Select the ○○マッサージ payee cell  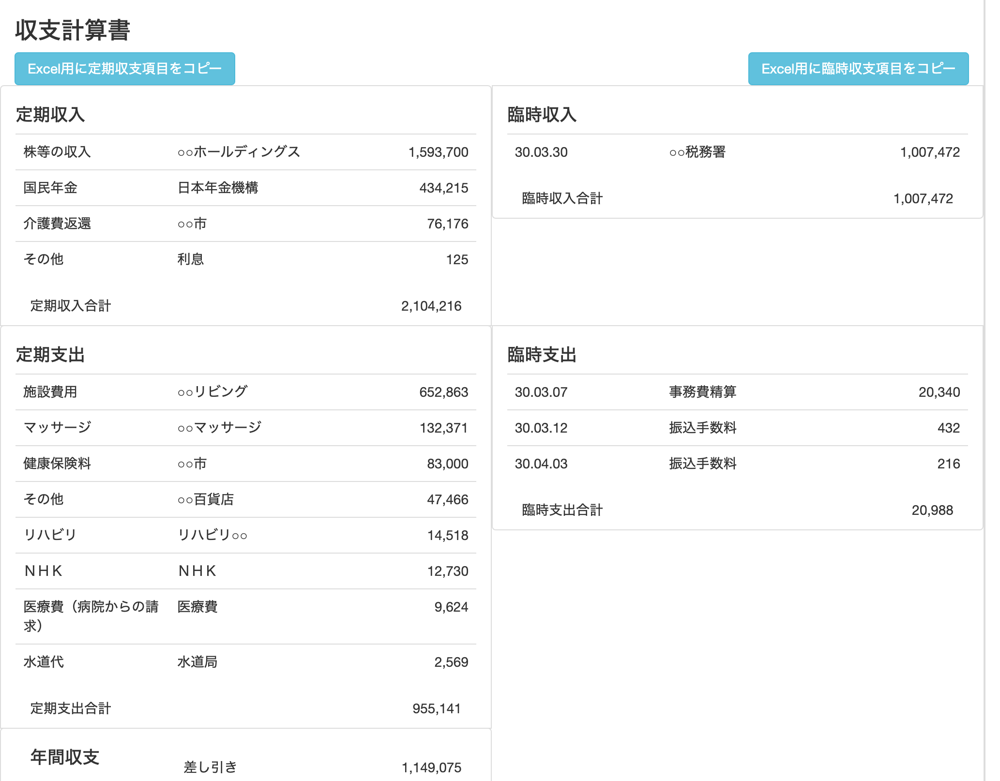coord(219,428)
